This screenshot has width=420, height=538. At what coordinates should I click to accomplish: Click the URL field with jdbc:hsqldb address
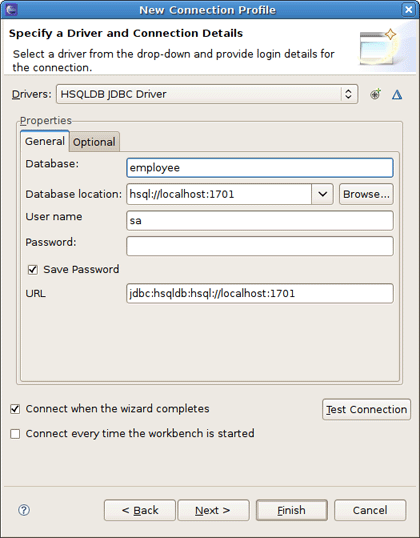click(260, 293)
